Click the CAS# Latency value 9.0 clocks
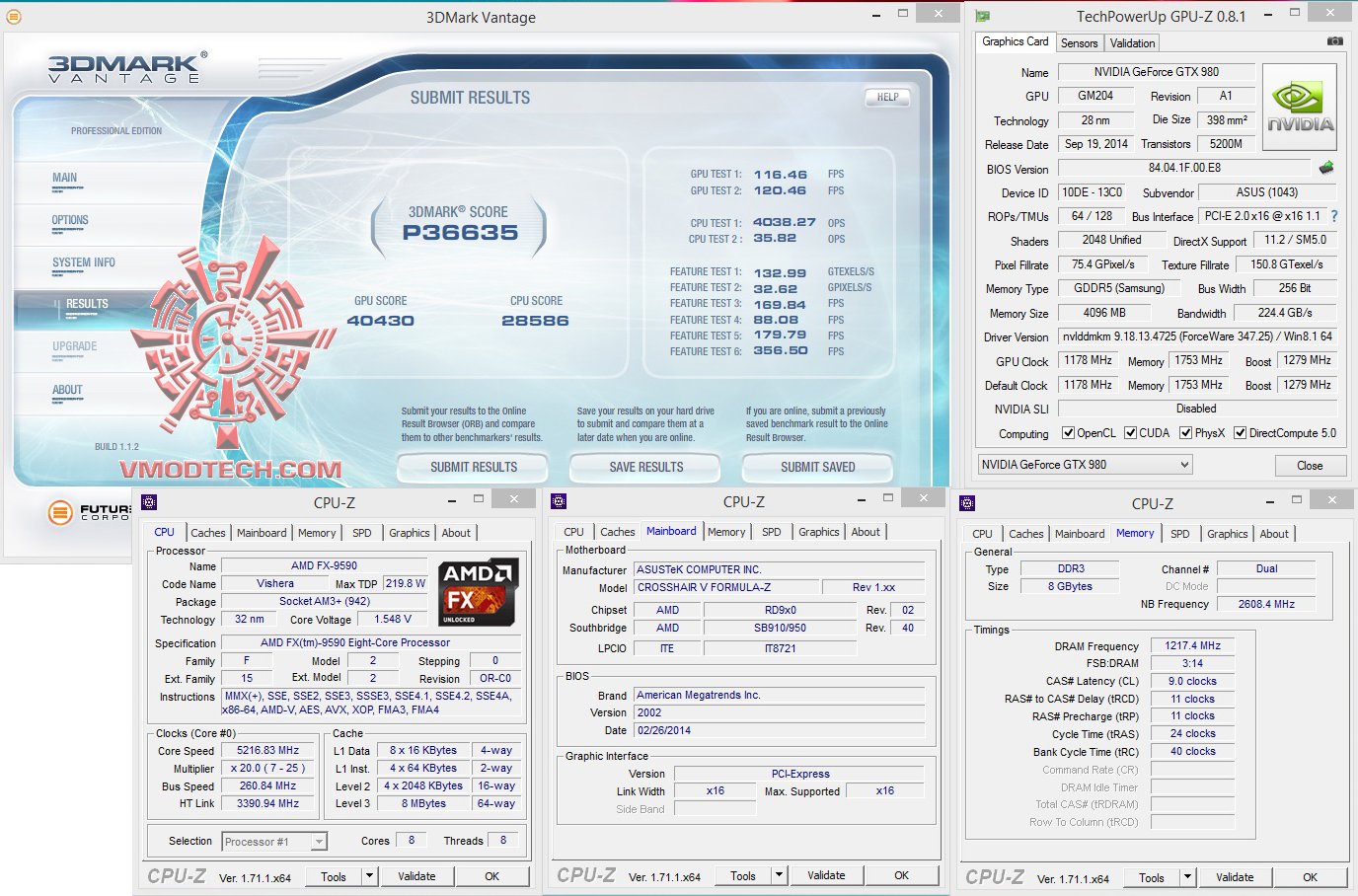1358x896 pixels. [1192, 681]
